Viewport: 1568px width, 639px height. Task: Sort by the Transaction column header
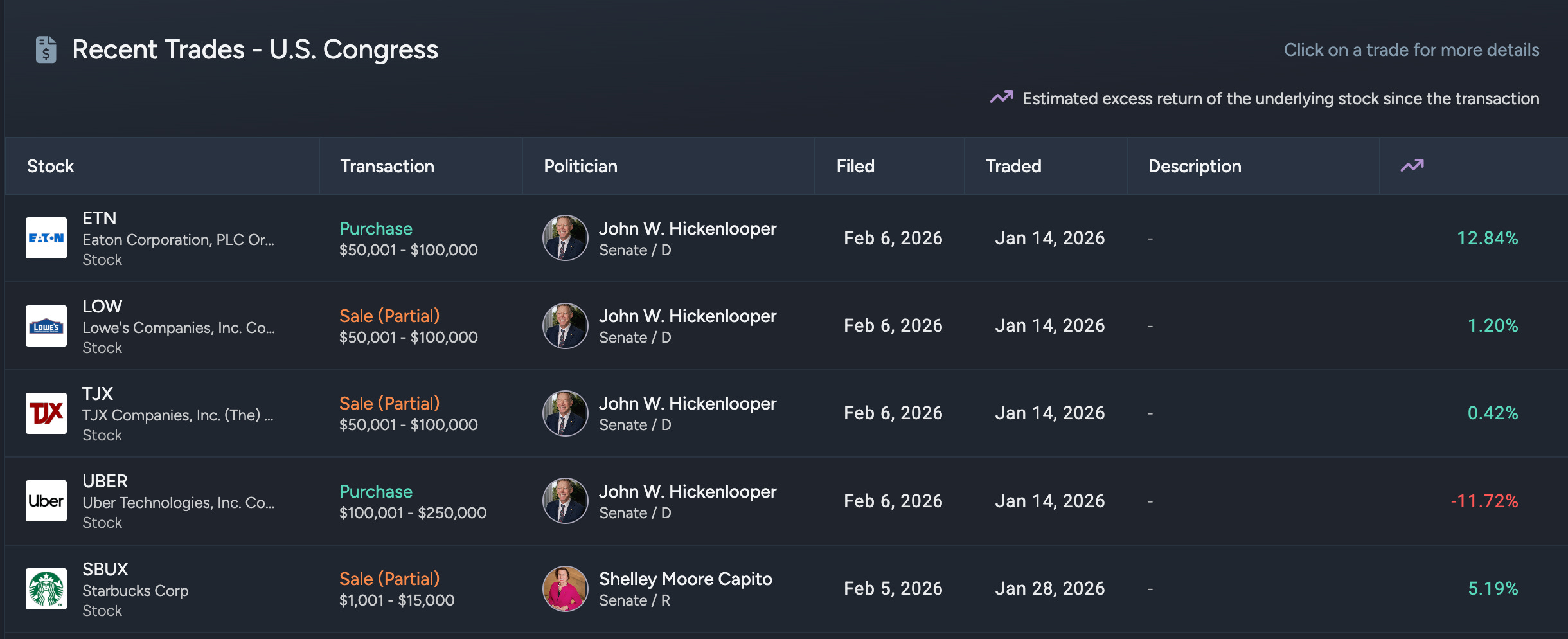[387, 166]
